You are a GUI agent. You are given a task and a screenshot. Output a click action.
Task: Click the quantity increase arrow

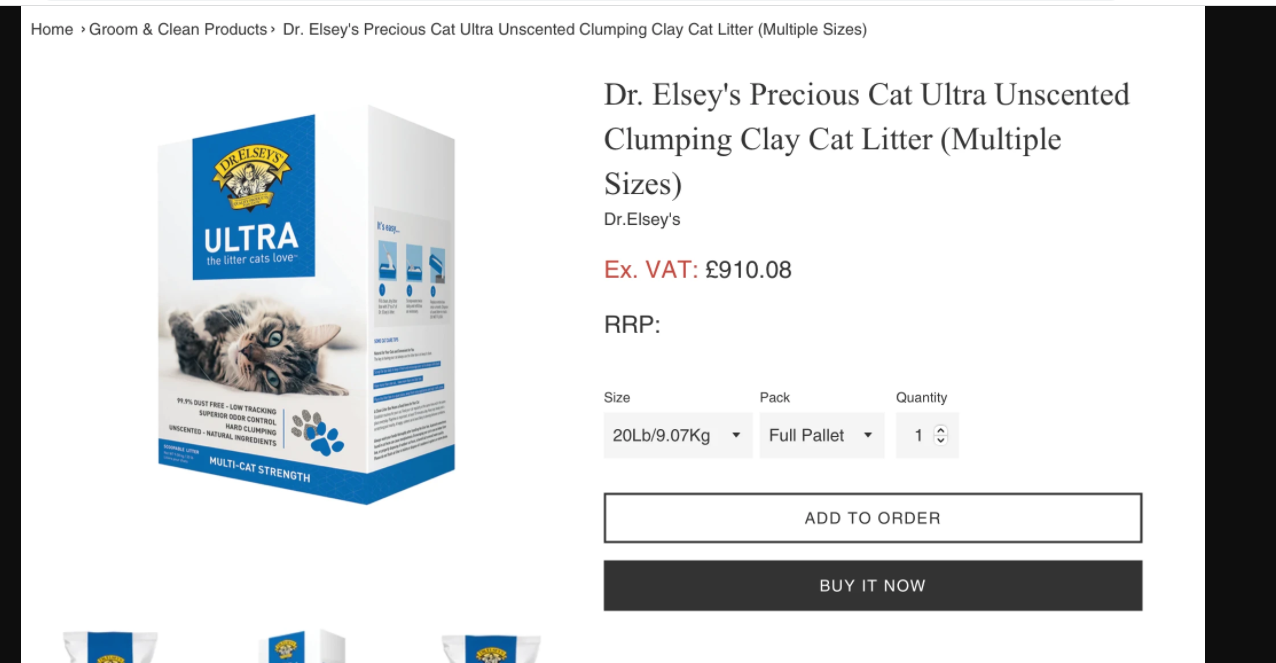click(940, 430)
